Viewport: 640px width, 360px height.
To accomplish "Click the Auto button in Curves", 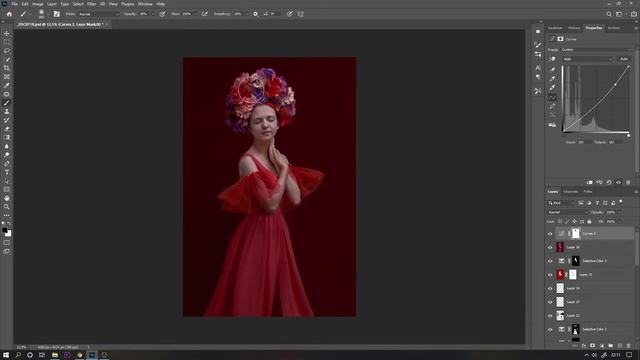I will click(624, 59).
